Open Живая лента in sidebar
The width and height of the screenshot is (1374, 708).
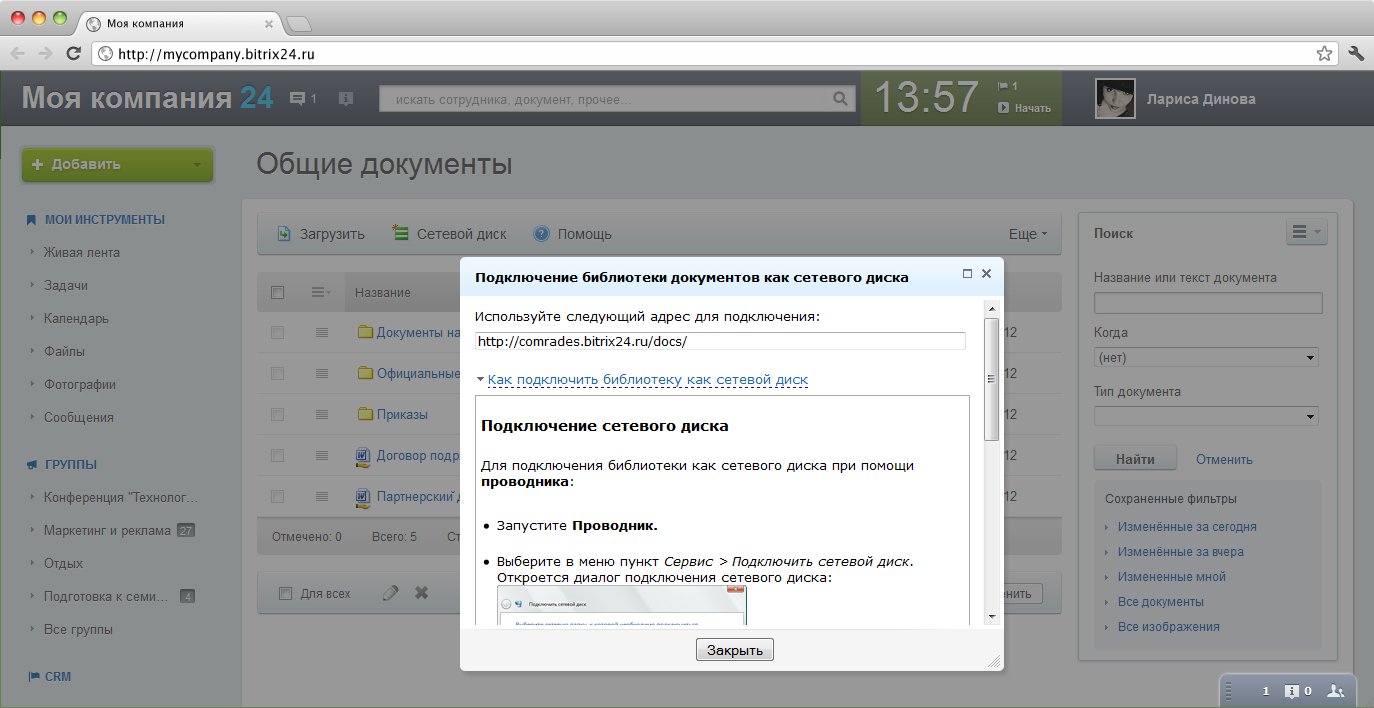pyautogui.click(x=82, y=252)
